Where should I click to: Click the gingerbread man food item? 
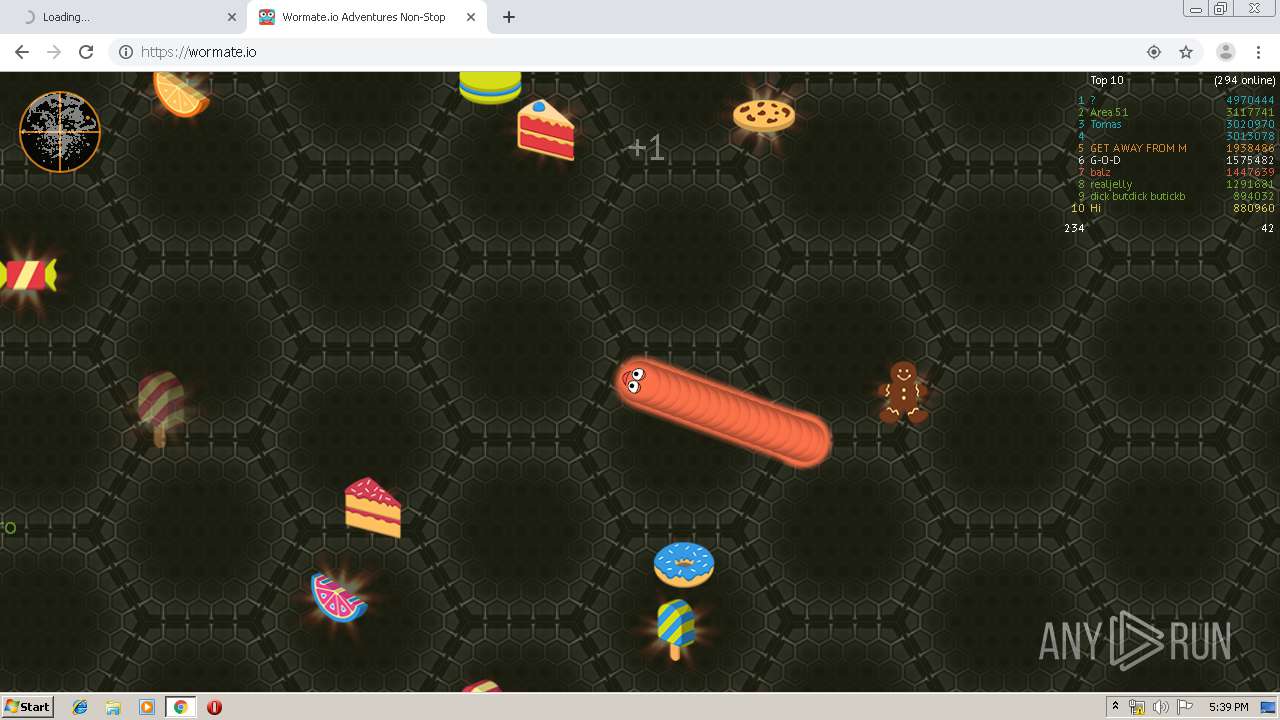[x=904, y=392]
